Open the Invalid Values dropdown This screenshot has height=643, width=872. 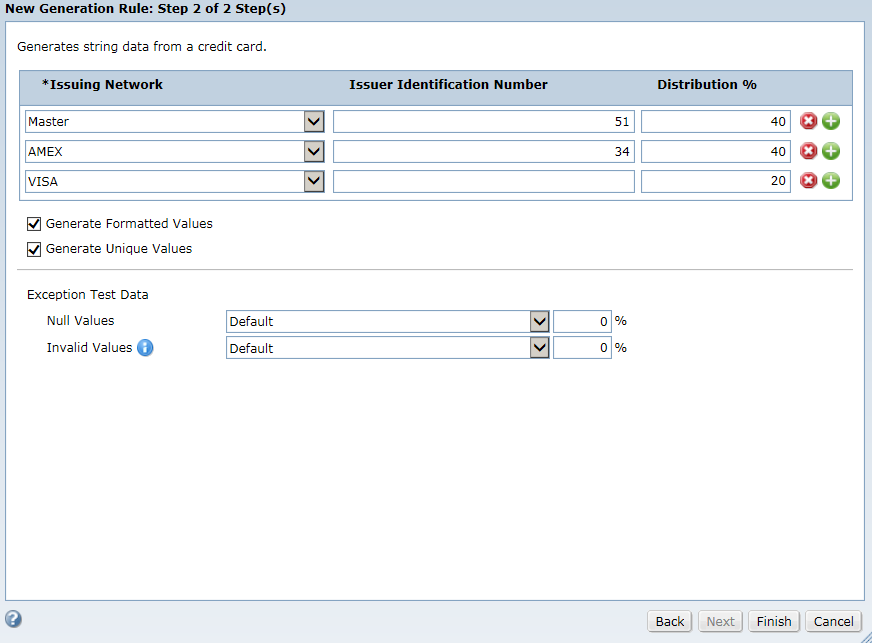tap(539, 348)
